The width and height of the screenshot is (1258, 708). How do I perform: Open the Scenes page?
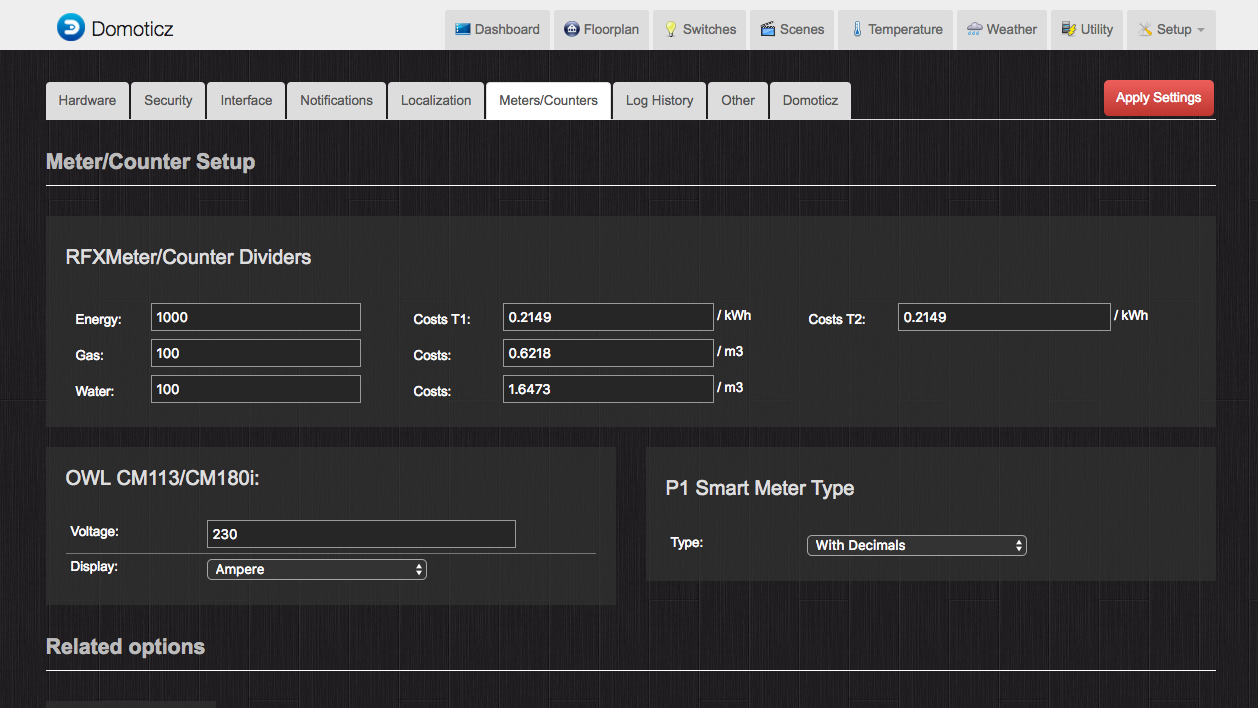[x=792, y=29]
